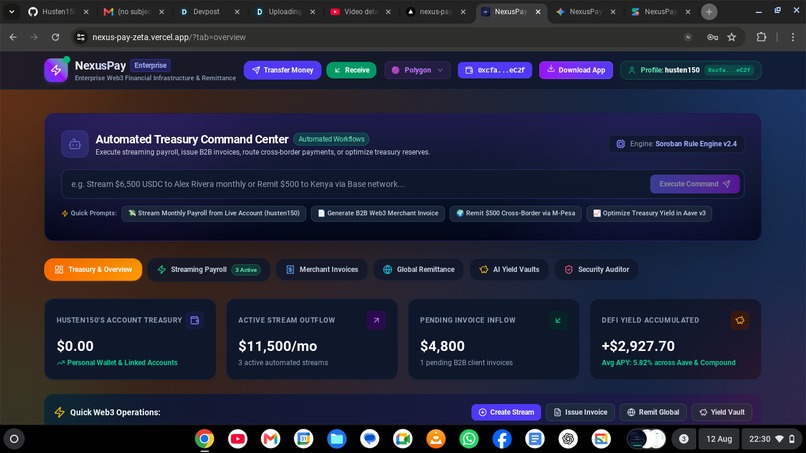Switch to the Global Remittance tab

click(418, 269)
